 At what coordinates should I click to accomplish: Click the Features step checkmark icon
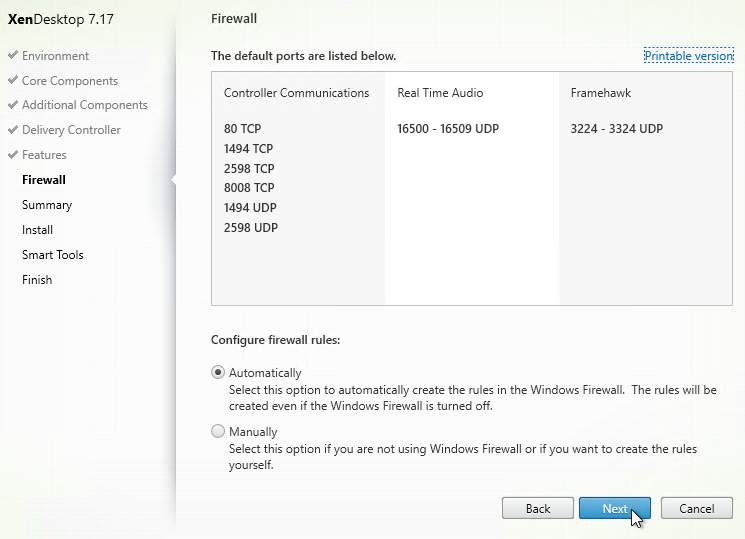point(13,154)
